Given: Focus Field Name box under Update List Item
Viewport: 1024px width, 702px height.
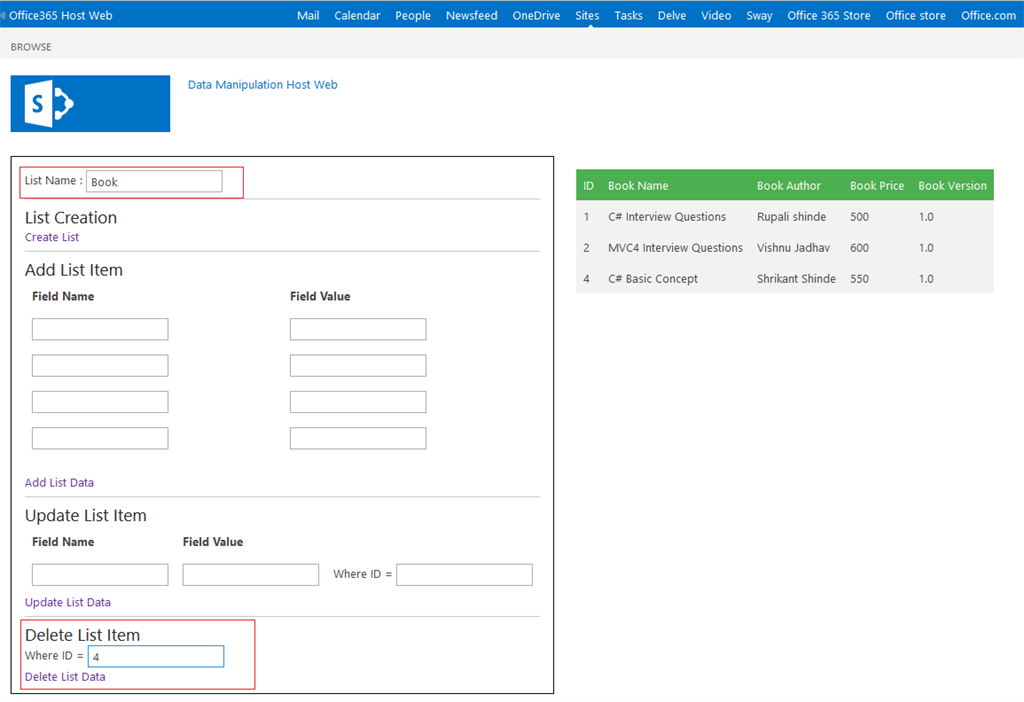Looking at the screenshot, I should pyautogui.click(x=100, y=575).
